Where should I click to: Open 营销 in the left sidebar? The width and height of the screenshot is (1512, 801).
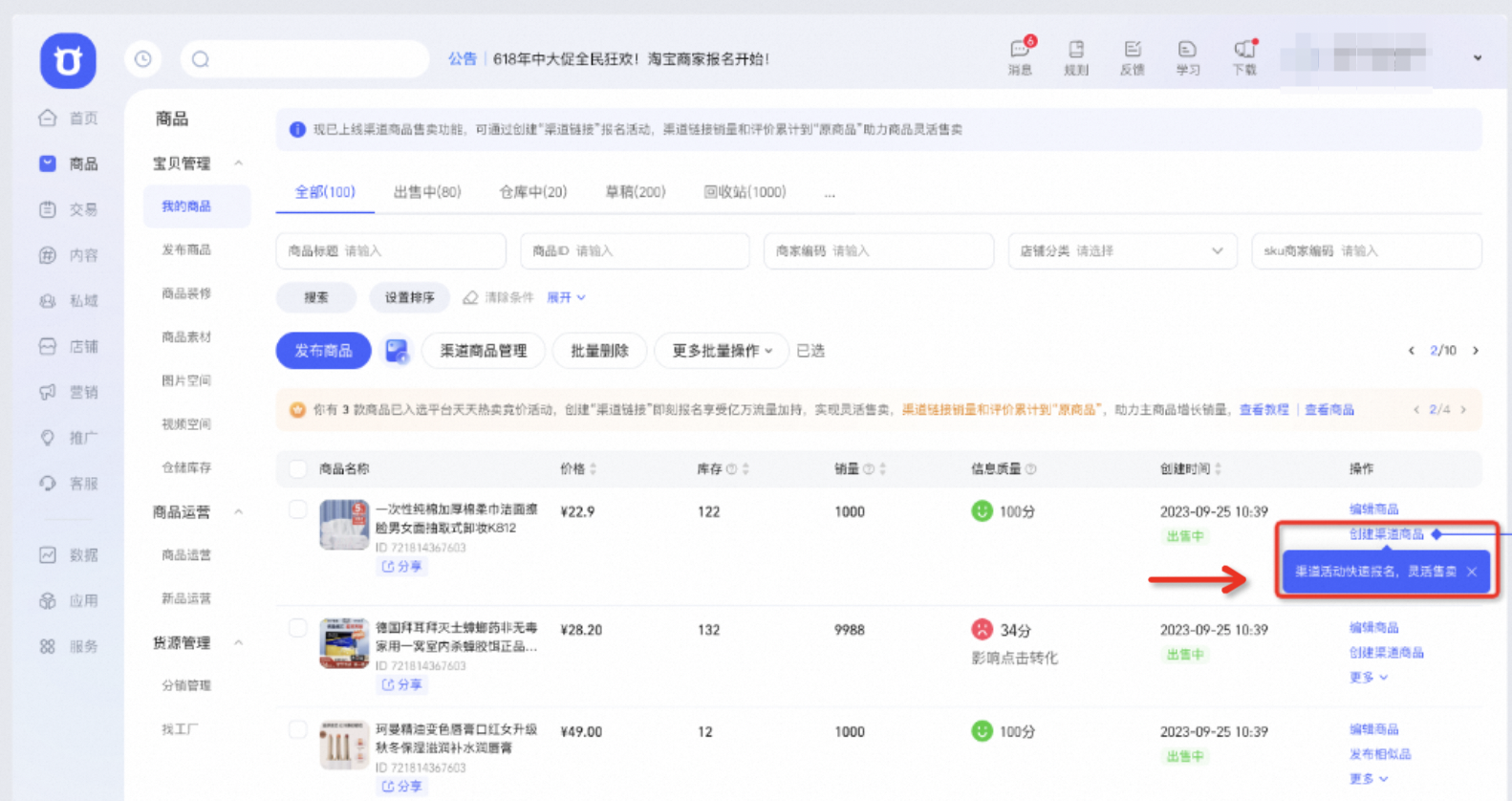coord(69,392)
